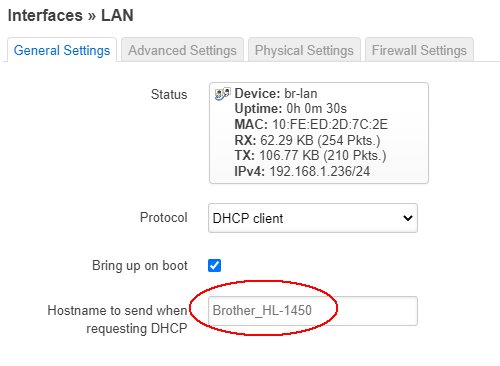Click the TX traffic statistics line
This screenshot has width=500, height=366.
(310, 155)
